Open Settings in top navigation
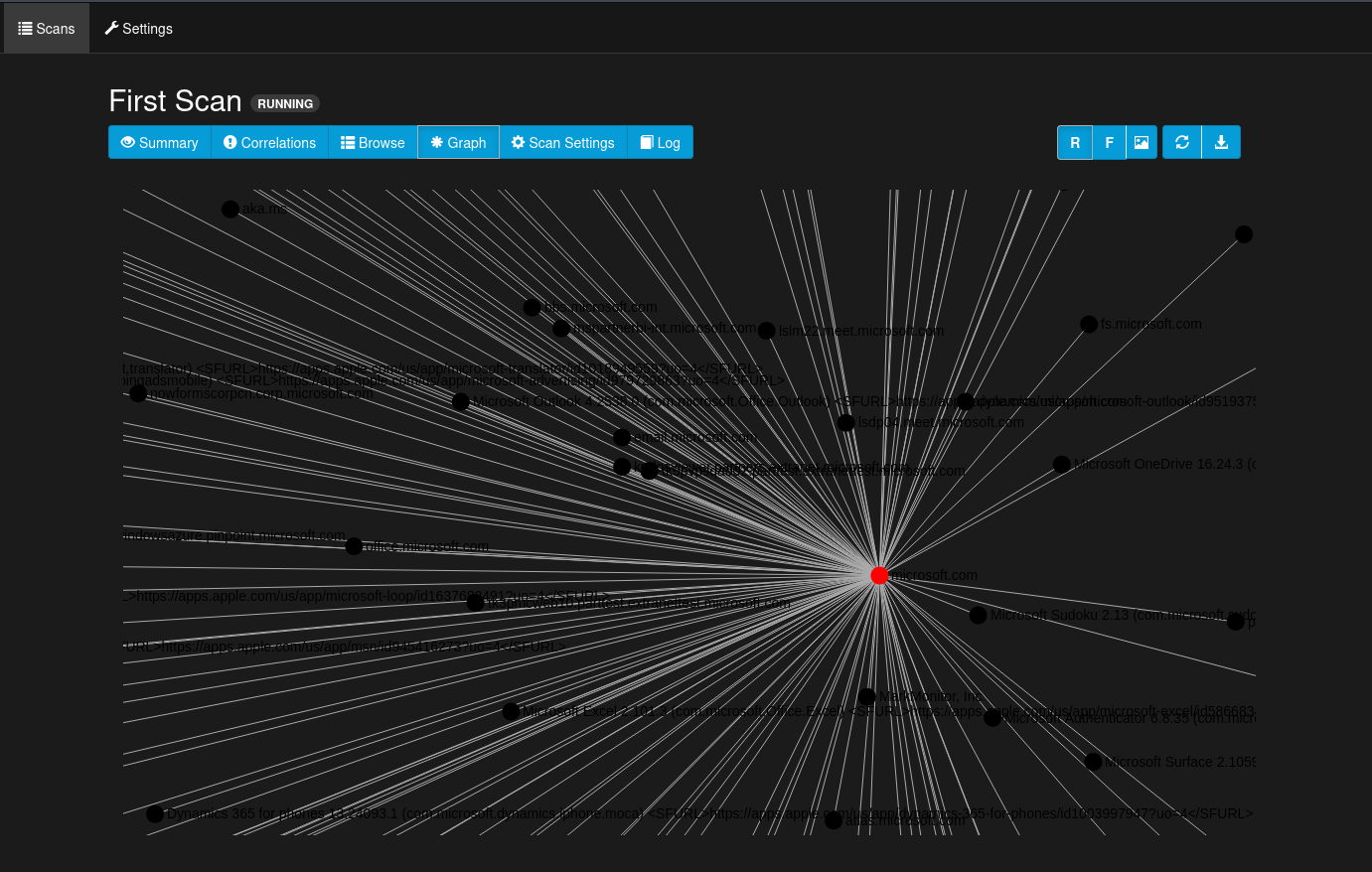 pyautogui.click(x=139, y=28)
